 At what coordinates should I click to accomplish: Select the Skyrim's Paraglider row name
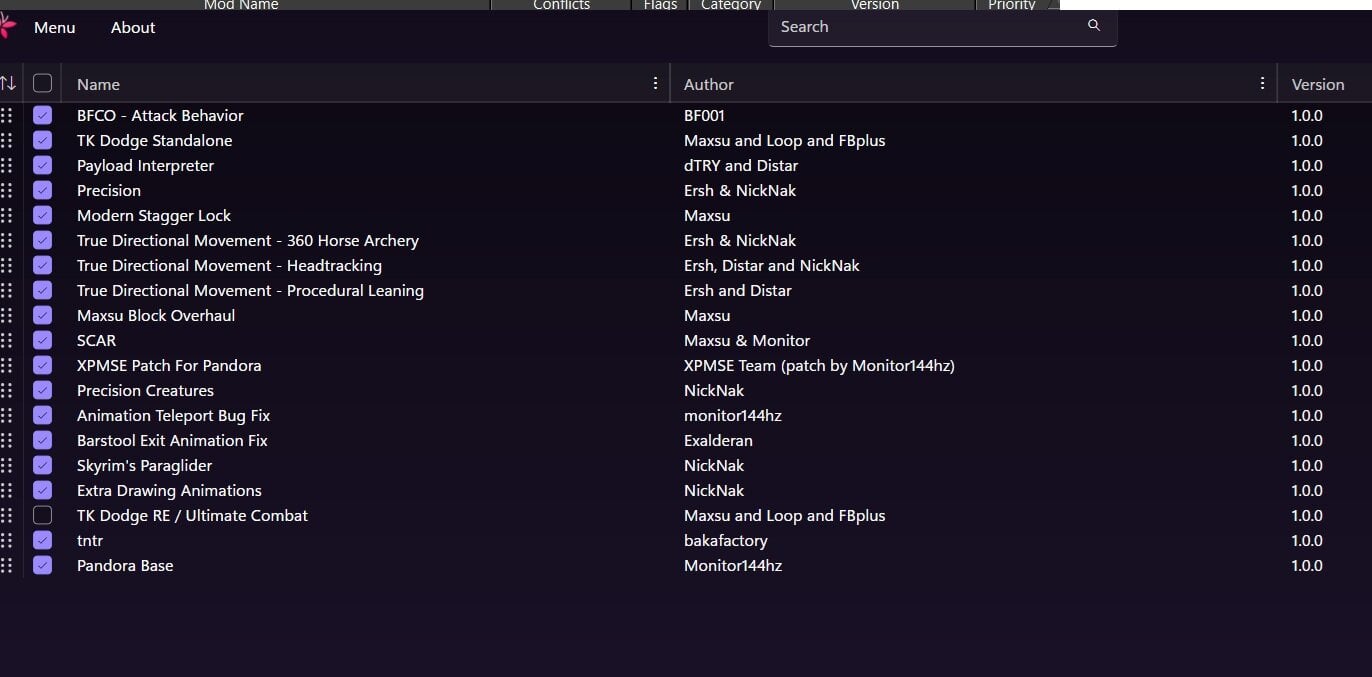click(144, 465)
